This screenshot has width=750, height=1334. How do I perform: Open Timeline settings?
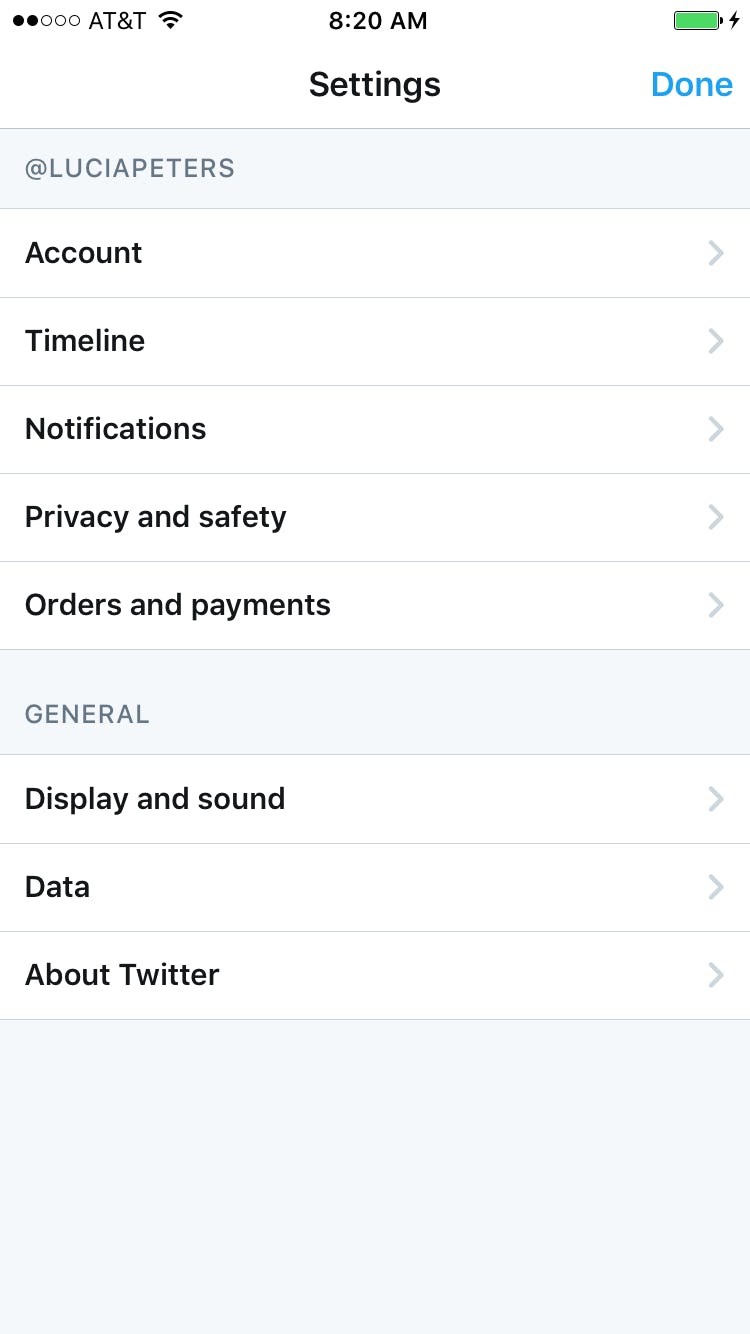click(x=85, y=341)
